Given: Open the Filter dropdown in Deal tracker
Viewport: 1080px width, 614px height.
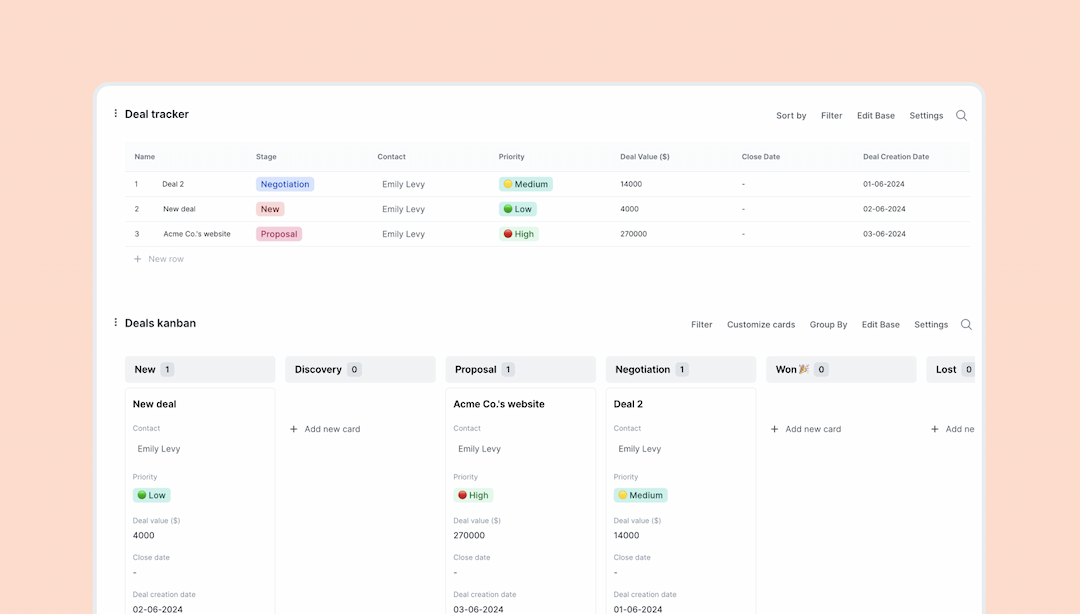Looking at the screenshot, I should pos(831,115).
